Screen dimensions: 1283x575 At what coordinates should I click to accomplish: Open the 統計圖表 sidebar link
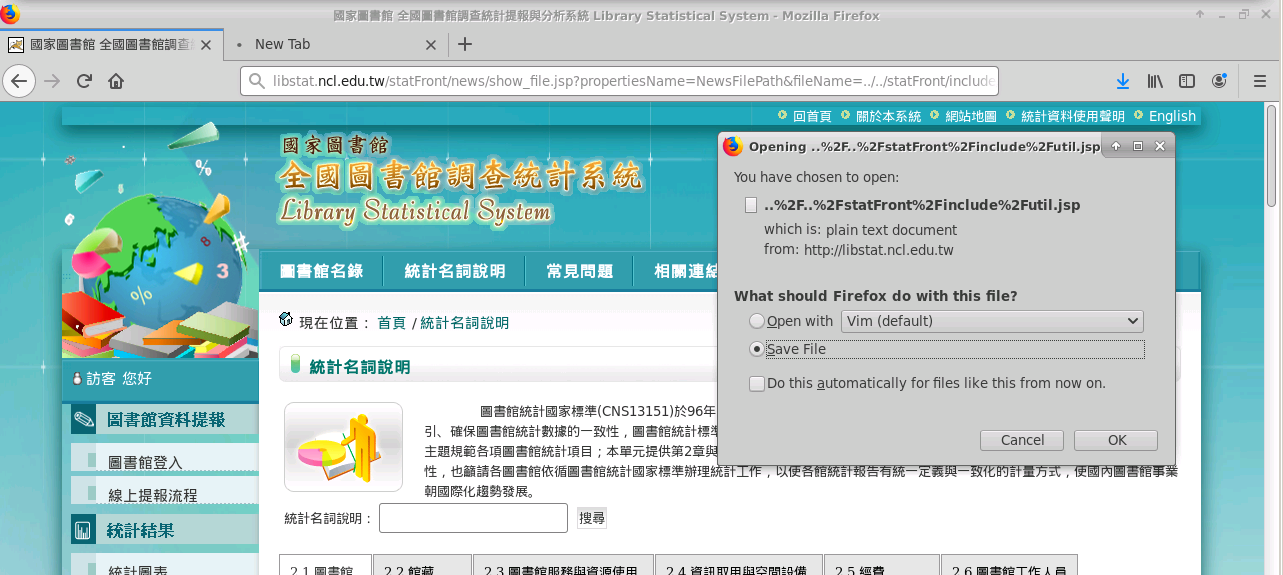138,569
